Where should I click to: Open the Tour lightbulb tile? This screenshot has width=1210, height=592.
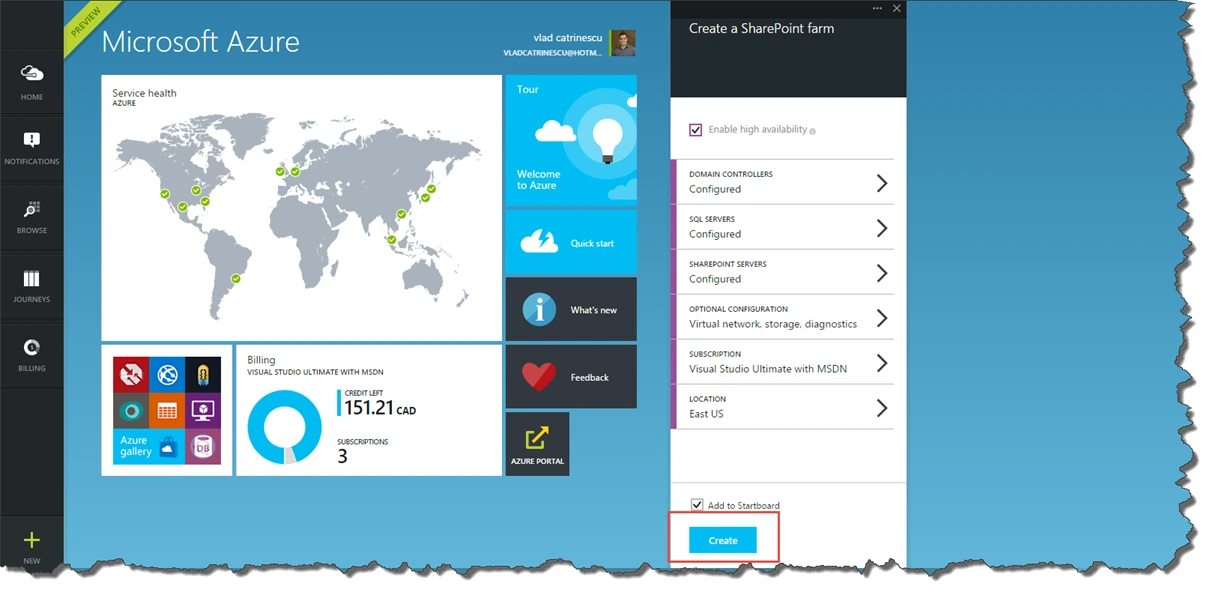pyautogui.click(x=571, y=140)
